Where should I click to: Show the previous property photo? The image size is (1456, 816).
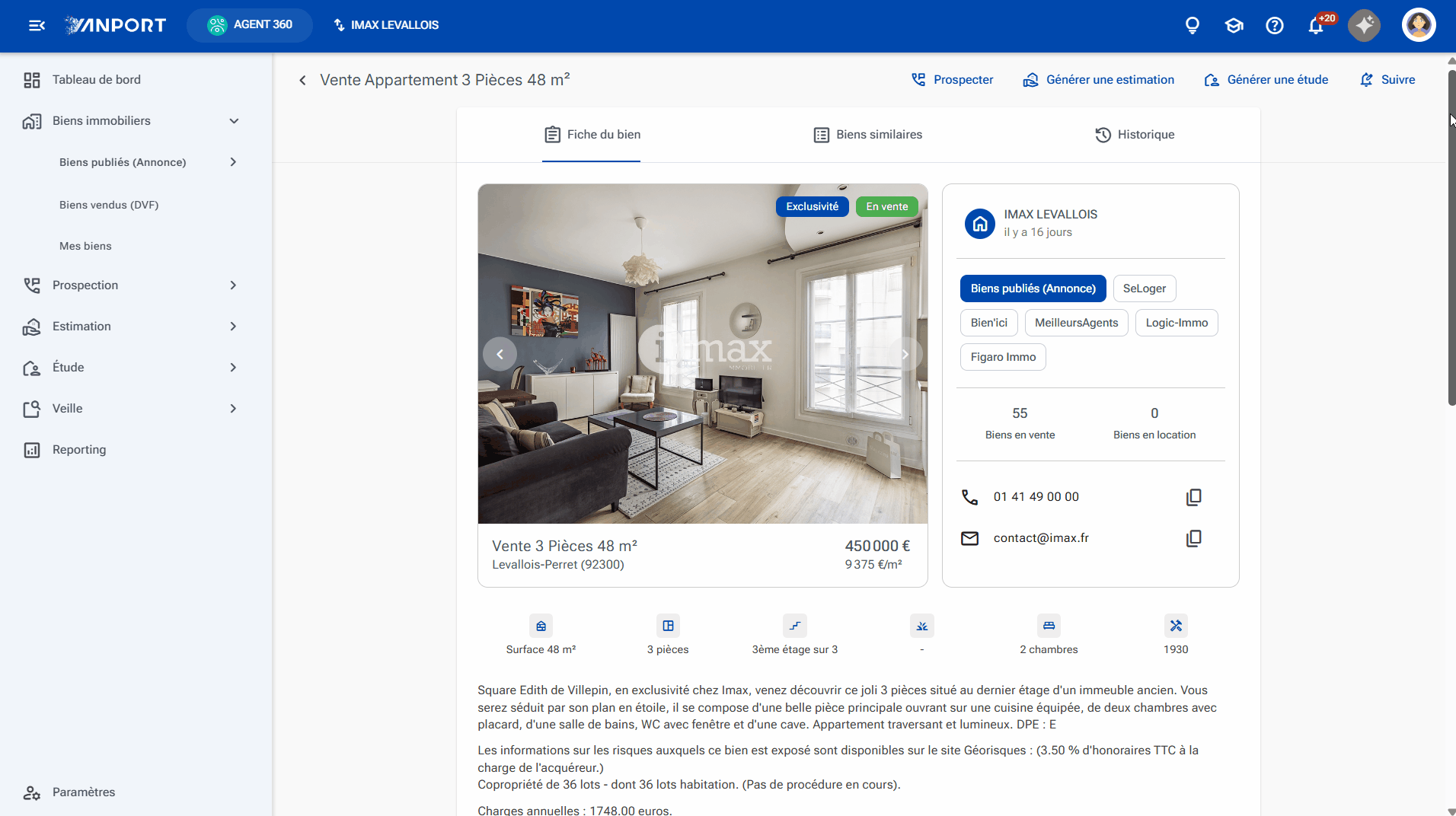click(500, 354)
